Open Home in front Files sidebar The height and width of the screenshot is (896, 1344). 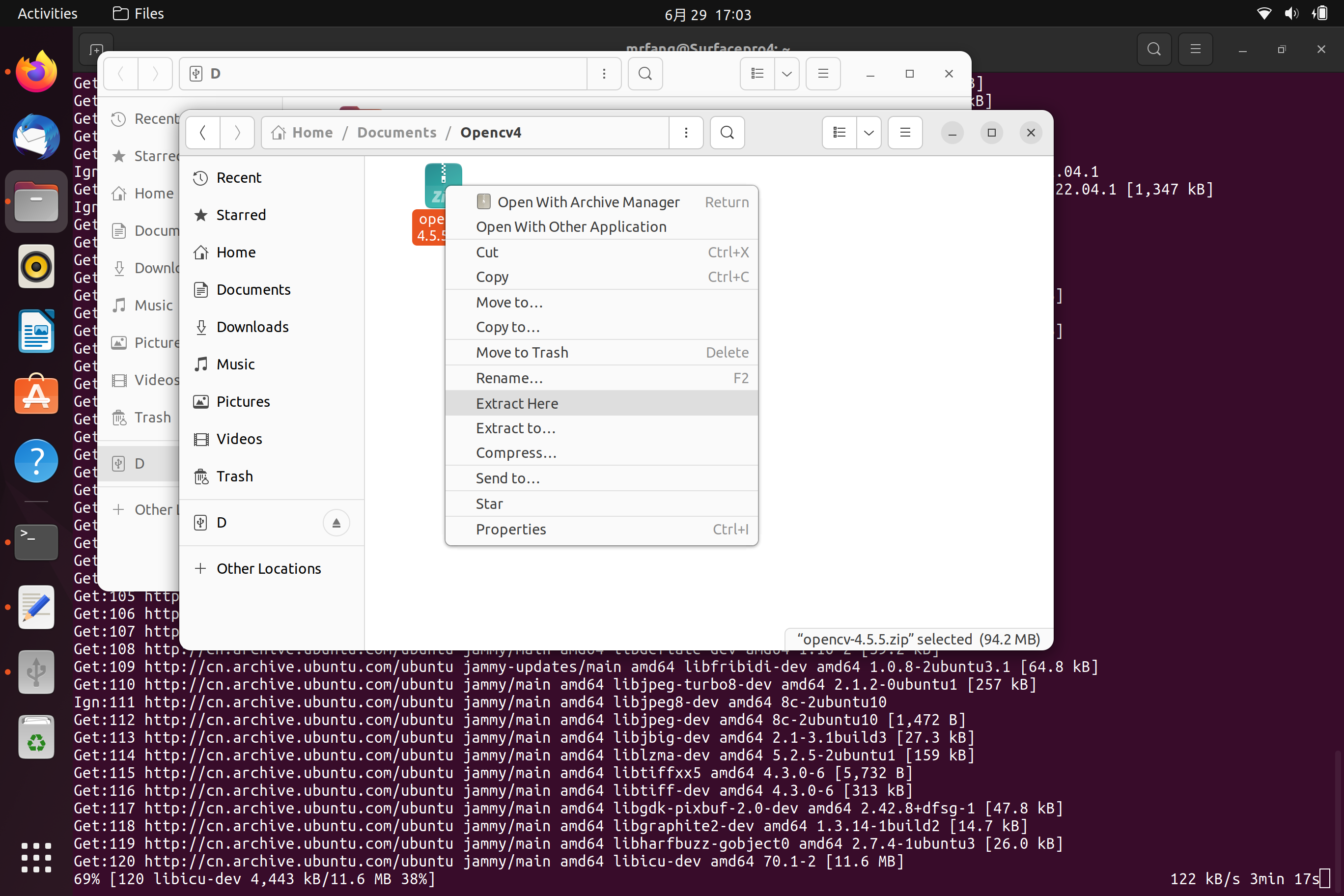tap(272, 252)
